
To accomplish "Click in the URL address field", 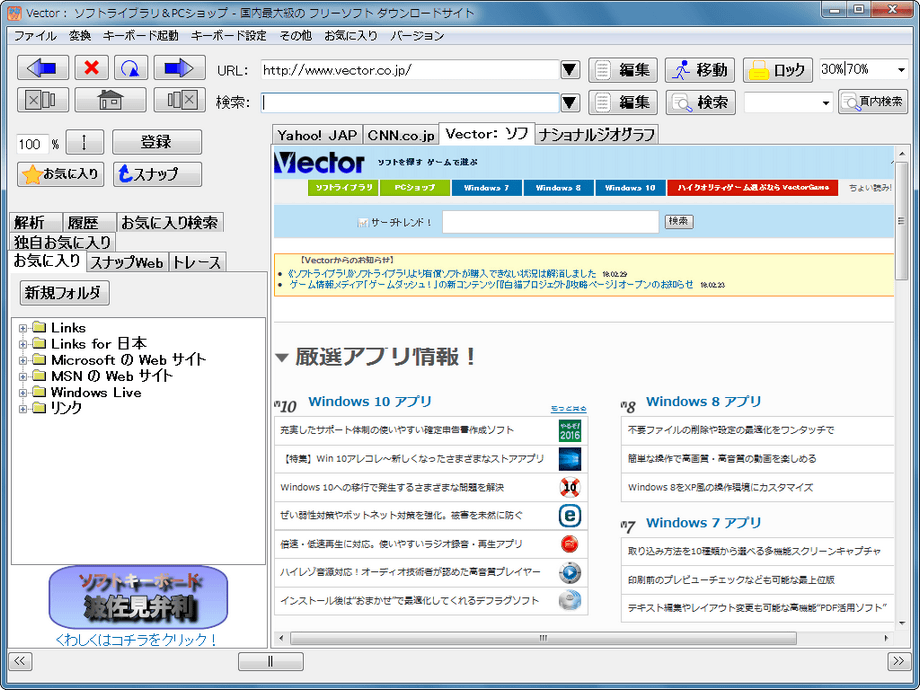I will coord(410,70).
